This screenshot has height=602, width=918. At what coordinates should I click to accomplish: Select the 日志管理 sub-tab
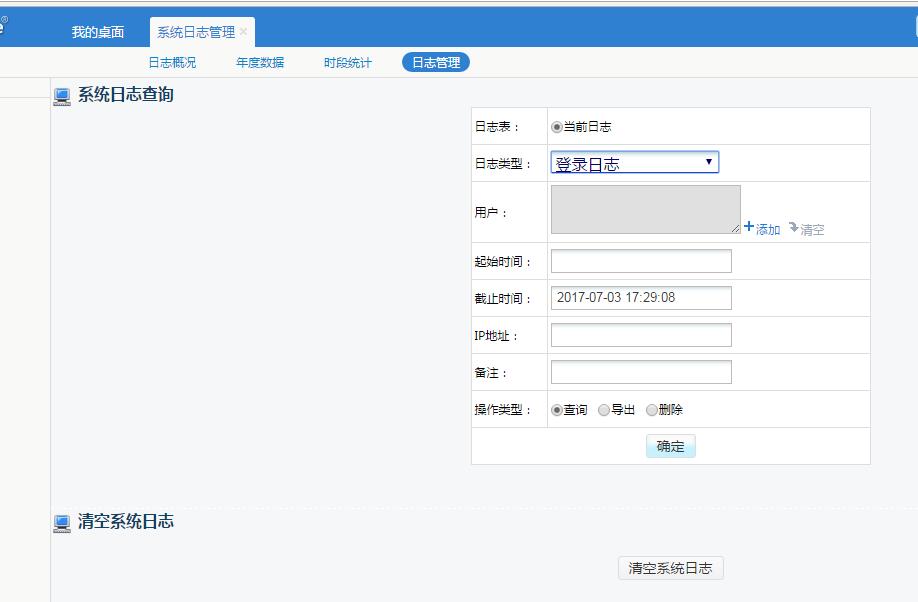(436, 62)
